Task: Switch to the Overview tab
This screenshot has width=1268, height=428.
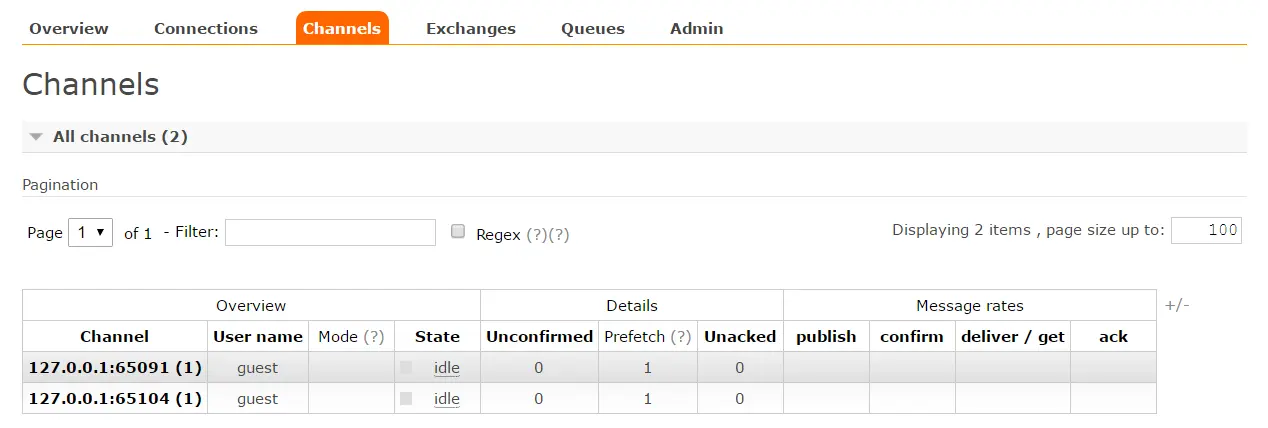Action: (x=69, y=28)
